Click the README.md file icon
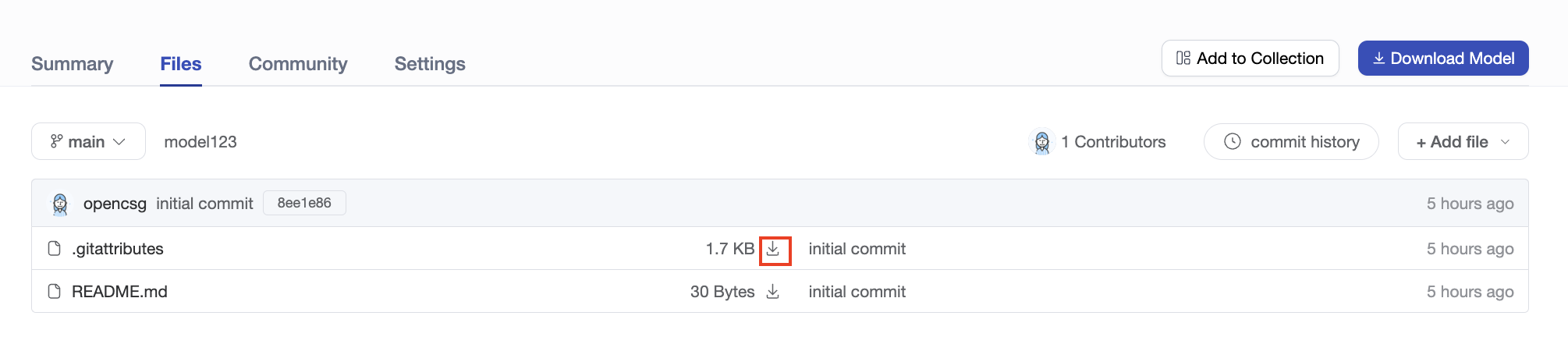Viewport: 1568px width, 362px height. tap(55, 292)
